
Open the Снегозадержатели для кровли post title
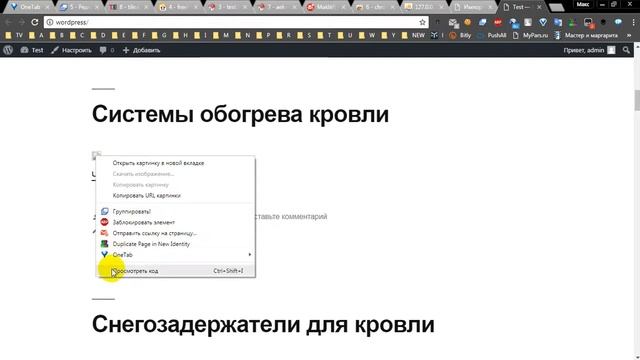coord(263,324)
